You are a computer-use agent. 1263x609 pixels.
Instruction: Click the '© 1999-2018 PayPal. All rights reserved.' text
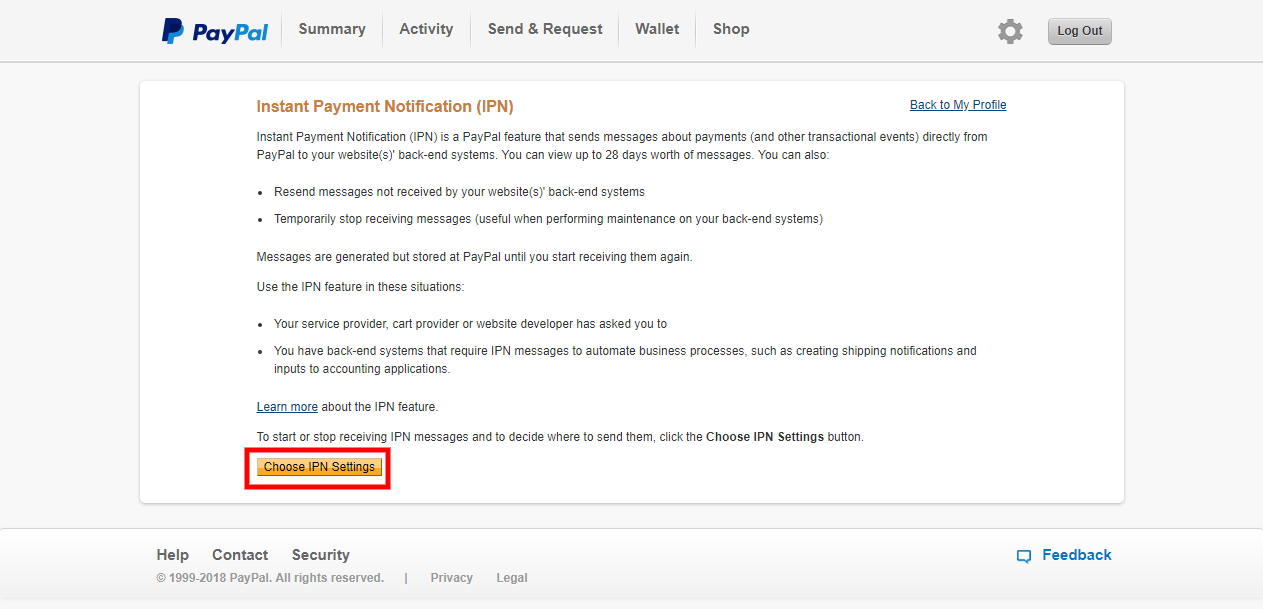(x=270, y=578)
